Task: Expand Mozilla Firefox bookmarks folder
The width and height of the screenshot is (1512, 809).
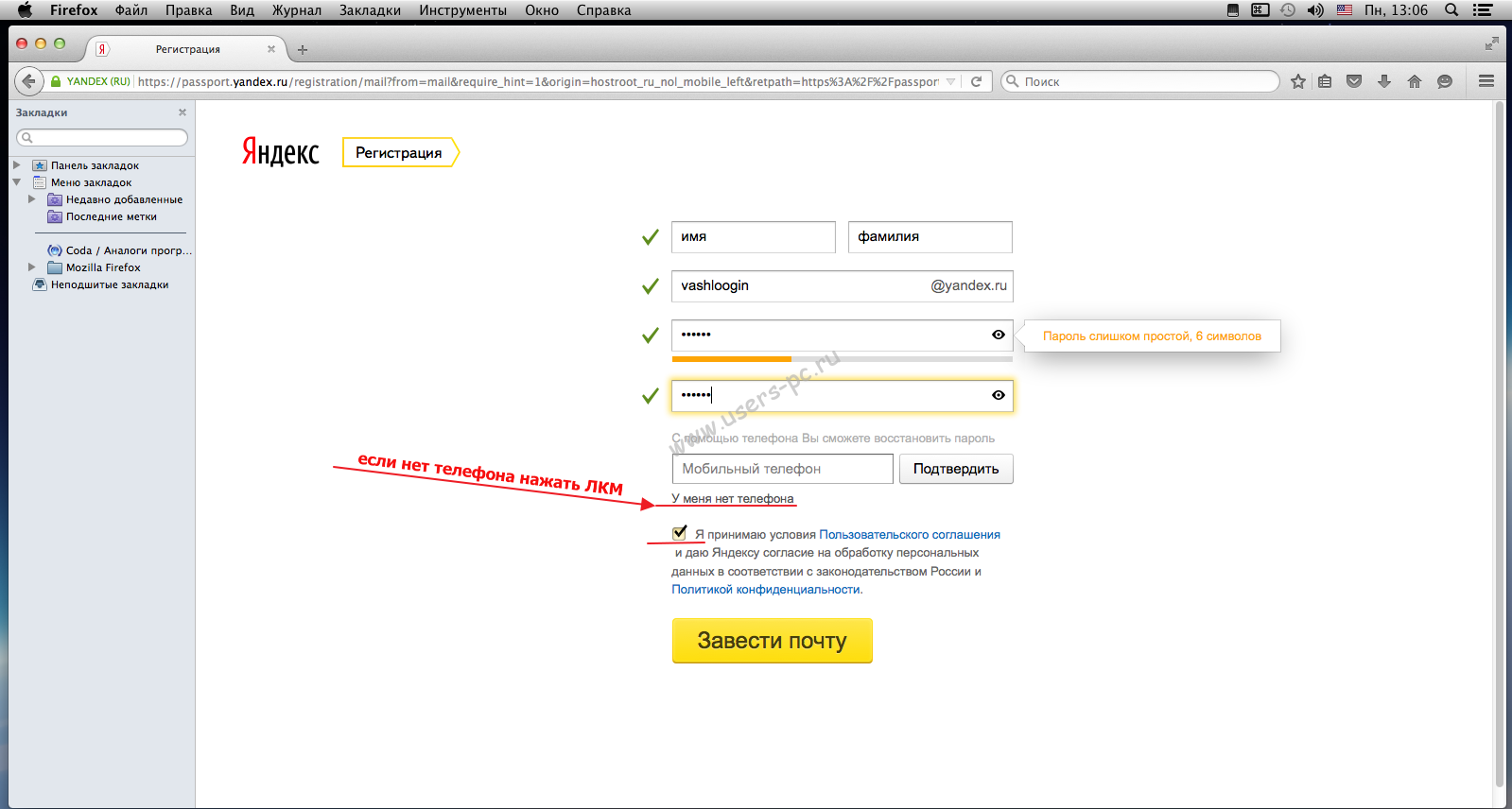Action: [x=31, y=267]
